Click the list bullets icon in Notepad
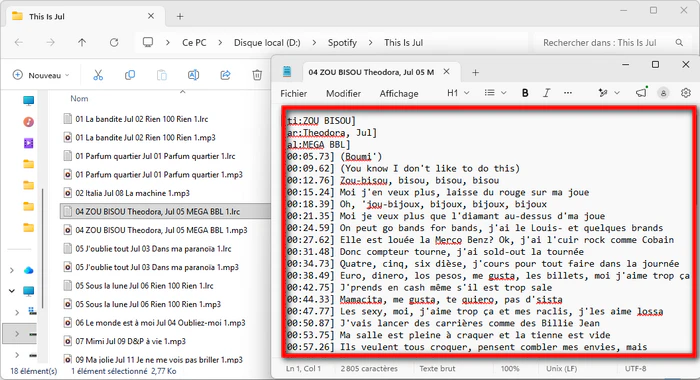The height and width of the screenshot is (380, 700). [x=490, y=93]
